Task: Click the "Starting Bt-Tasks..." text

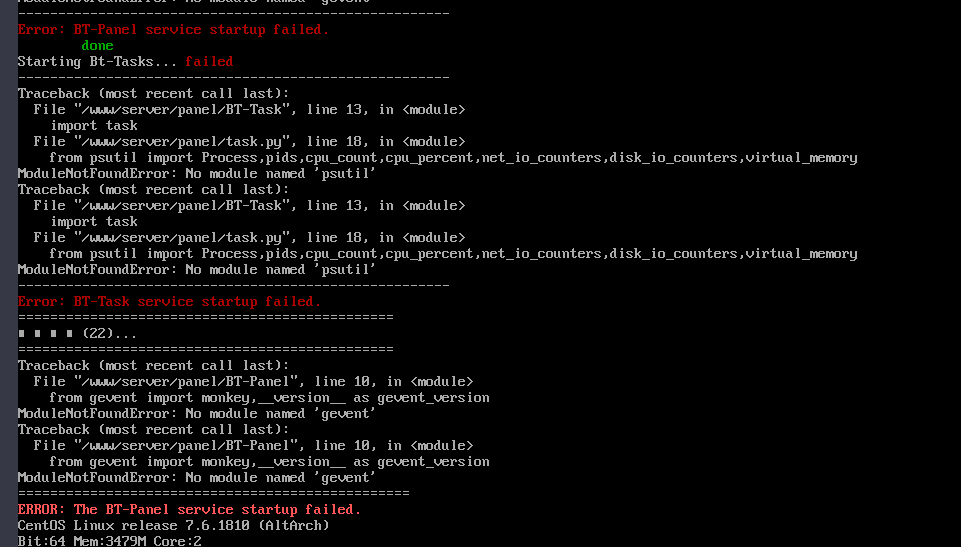Action: coord(97,61)
